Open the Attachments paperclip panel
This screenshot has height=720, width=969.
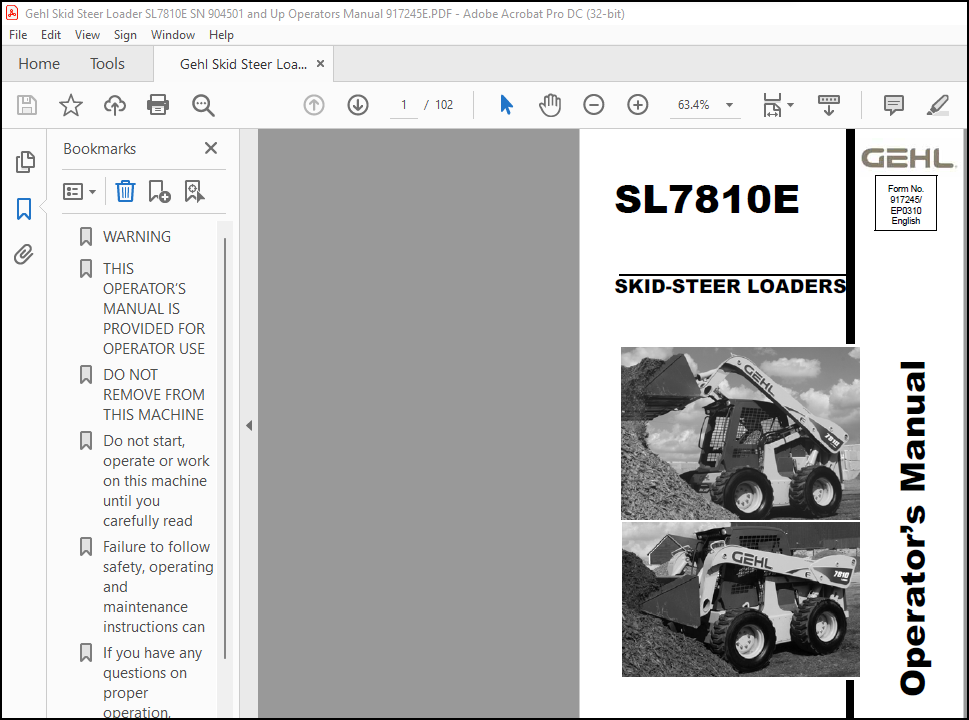(x=23, y=254)
